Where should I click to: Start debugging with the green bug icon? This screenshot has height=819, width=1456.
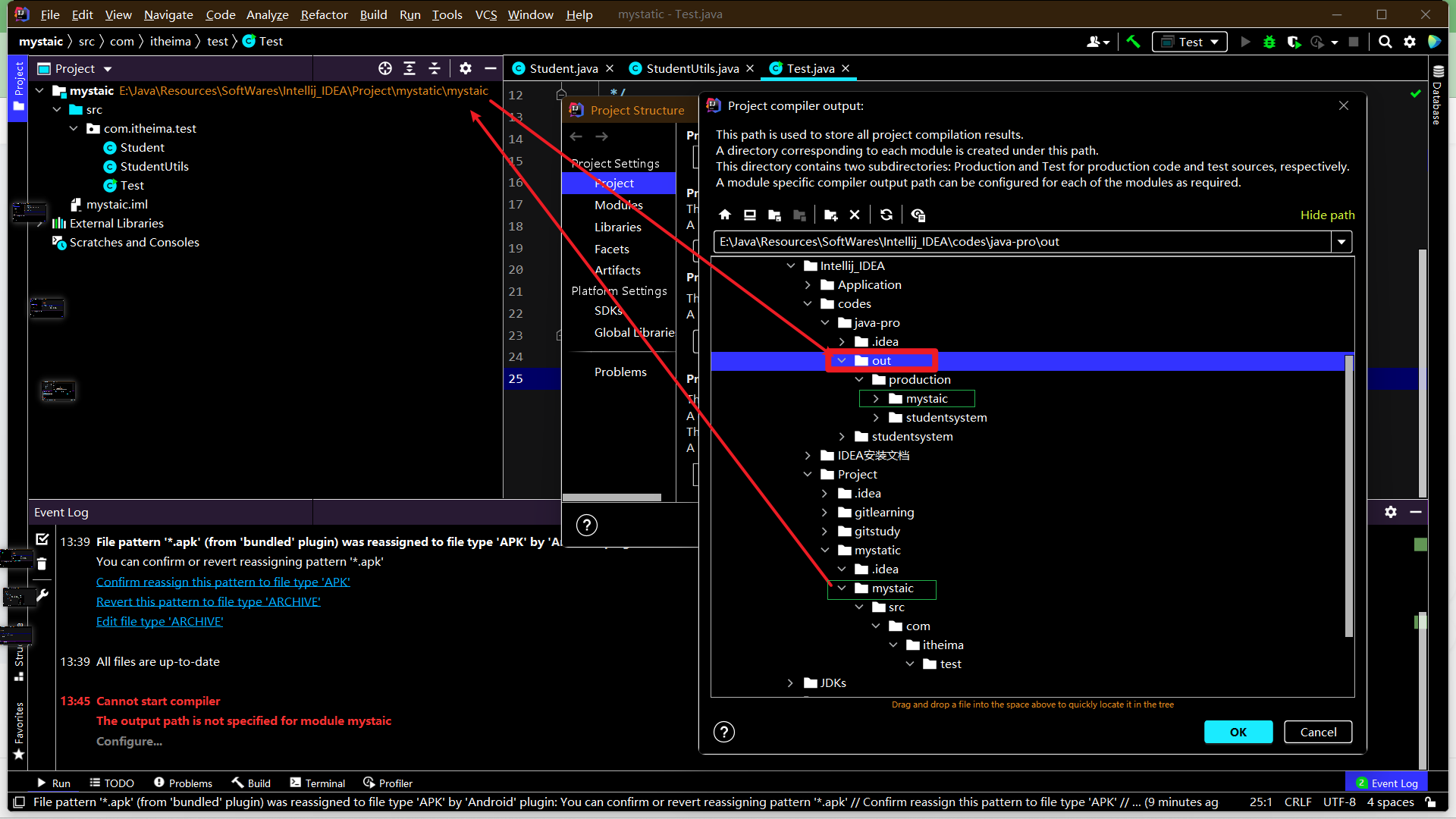(1269, 42)
